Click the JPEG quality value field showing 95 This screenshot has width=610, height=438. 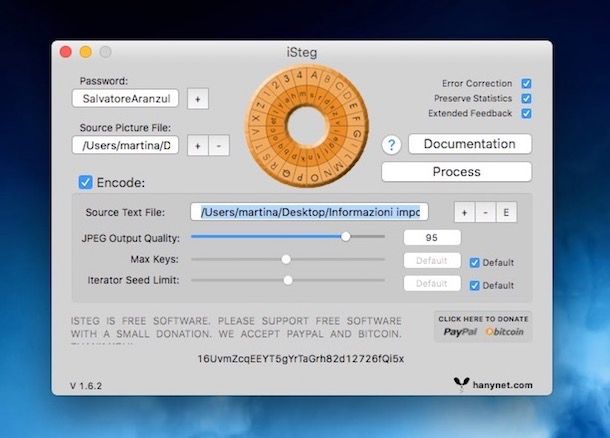432,237
